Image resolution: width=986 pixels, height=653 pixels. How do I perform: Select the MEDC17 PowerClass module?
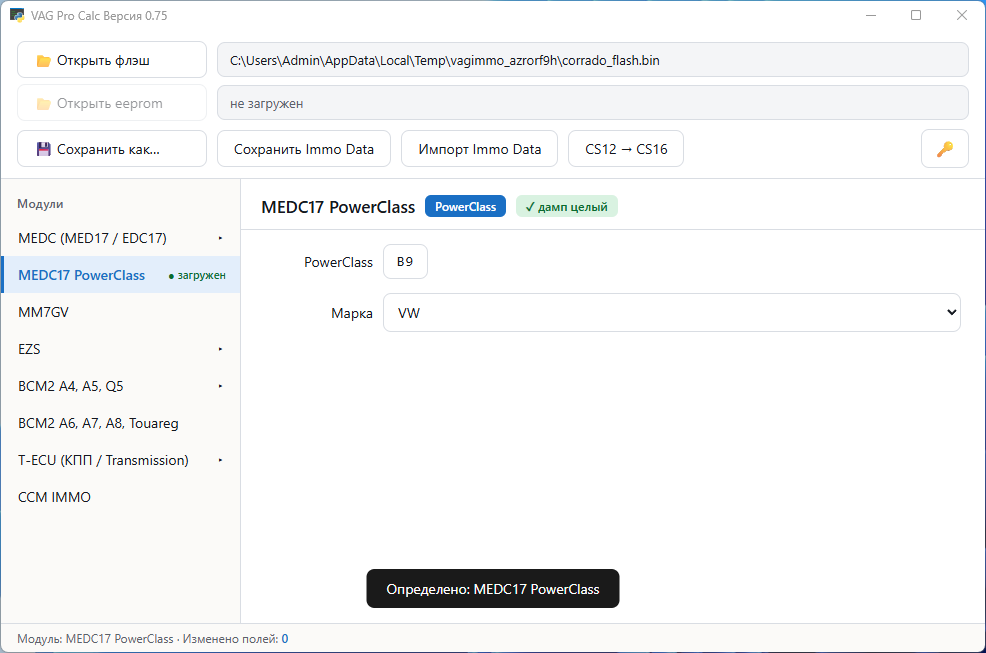pos(121,275)
